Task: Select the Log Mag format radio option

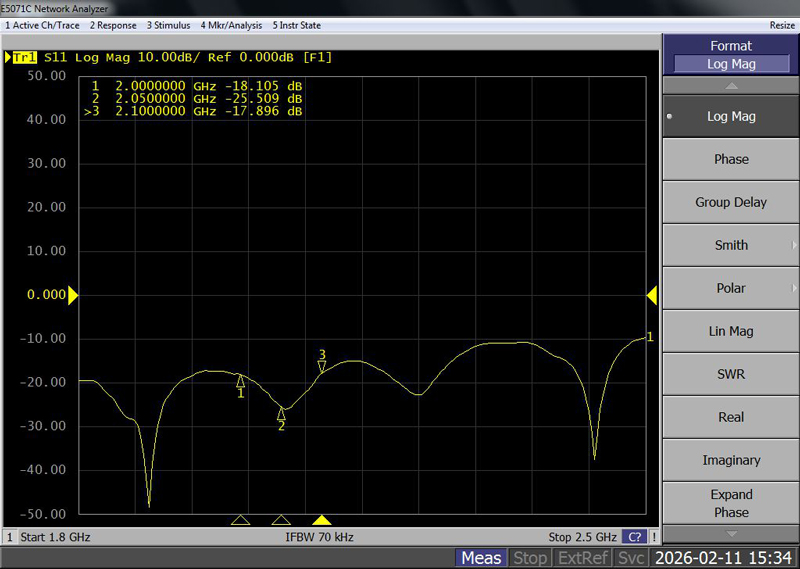Action: pyautogui.click(x=731, y=116)
